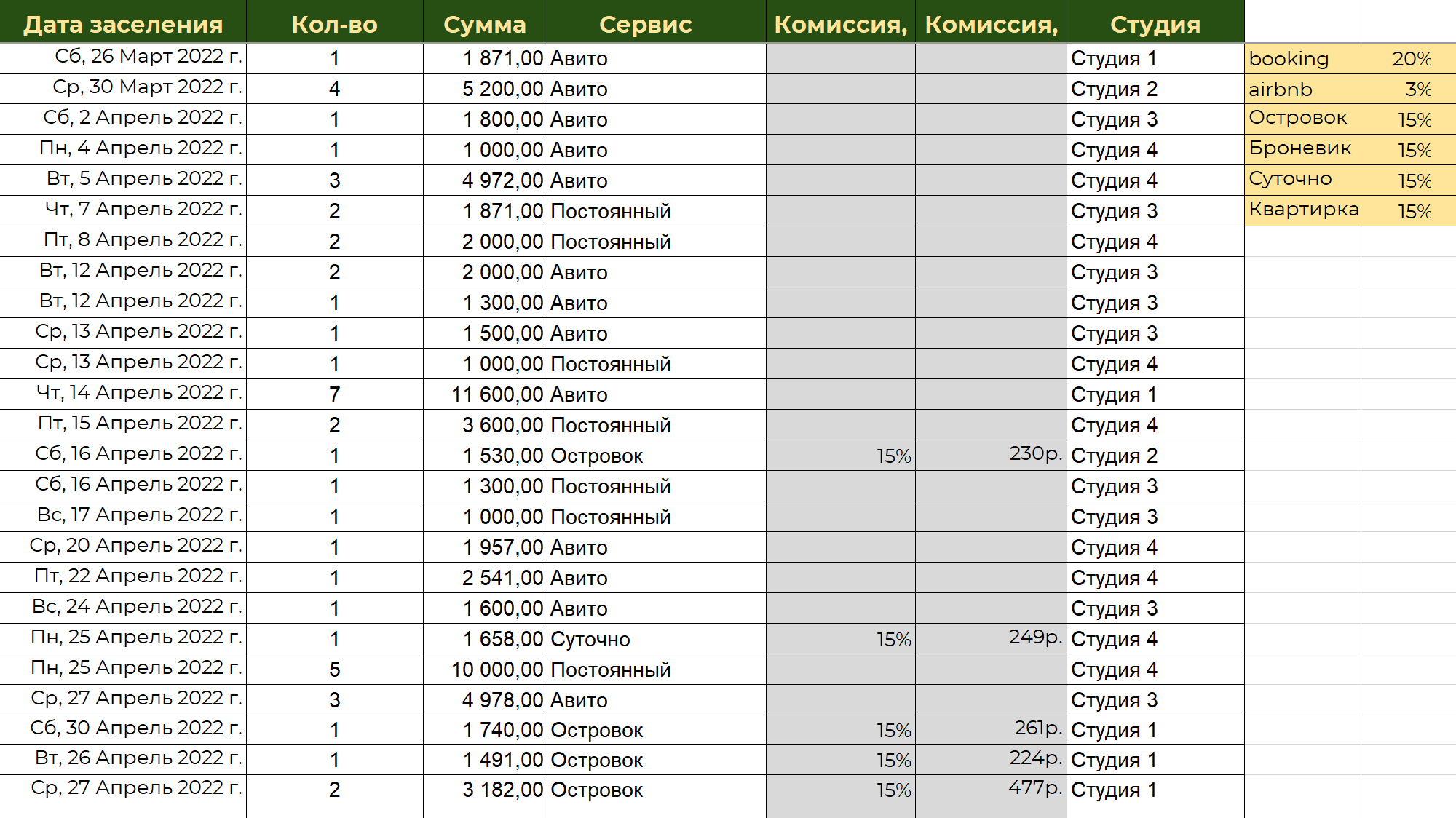Click the date cell Сб, 2 Апрель 2022 г.
The width and height of the screenshot is (1456, 818).
point(123,119)
